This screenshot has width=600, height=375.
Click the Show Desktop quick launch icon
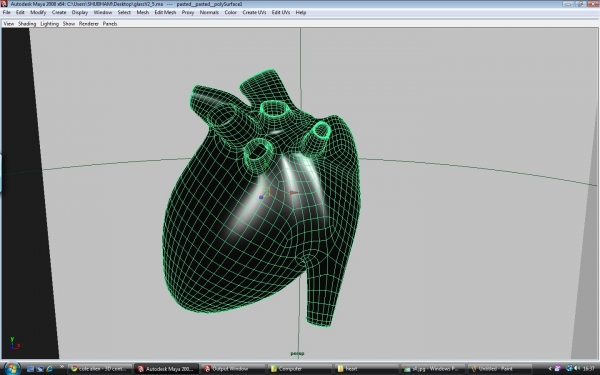click(31, 369)
